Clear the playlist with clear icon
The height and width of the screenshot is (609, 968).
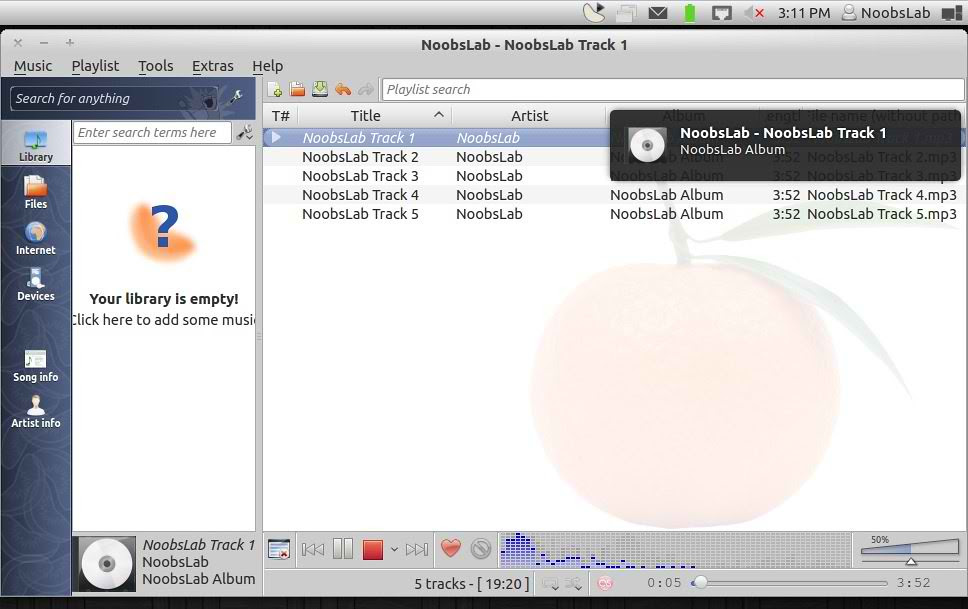279,548
